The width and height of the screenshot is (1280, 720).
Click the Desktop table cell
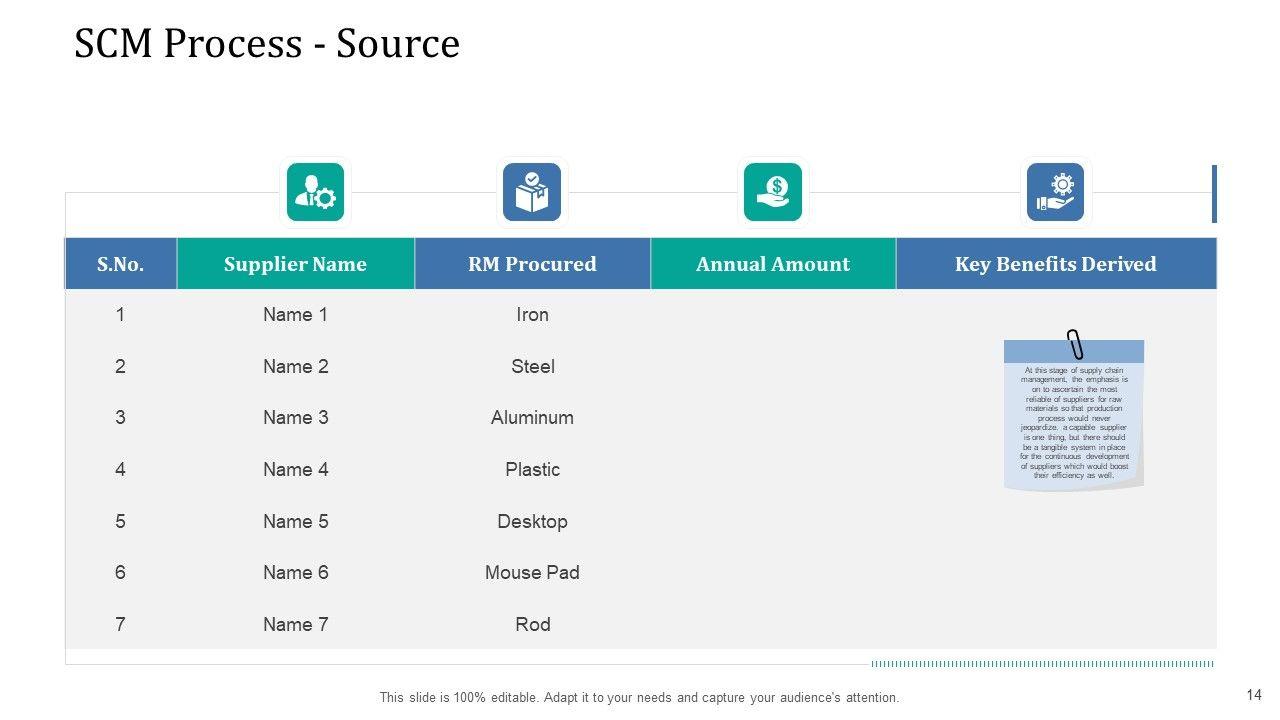coord(532,522)
